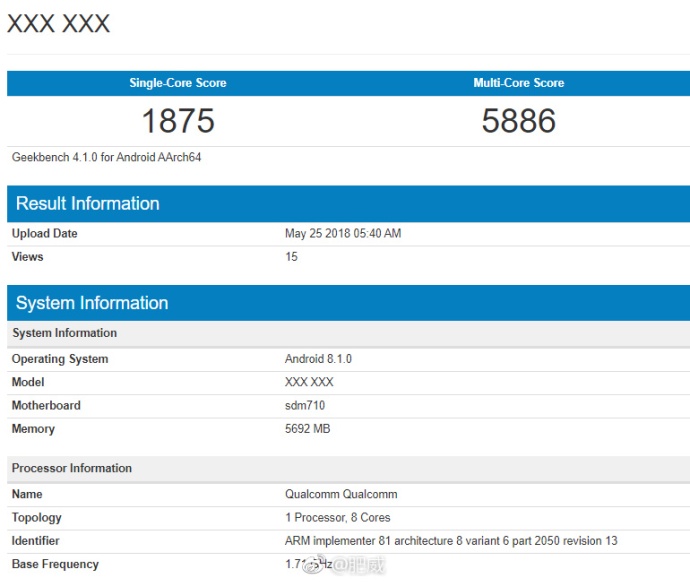Click the blue System Information section header

tap(92, 303)
